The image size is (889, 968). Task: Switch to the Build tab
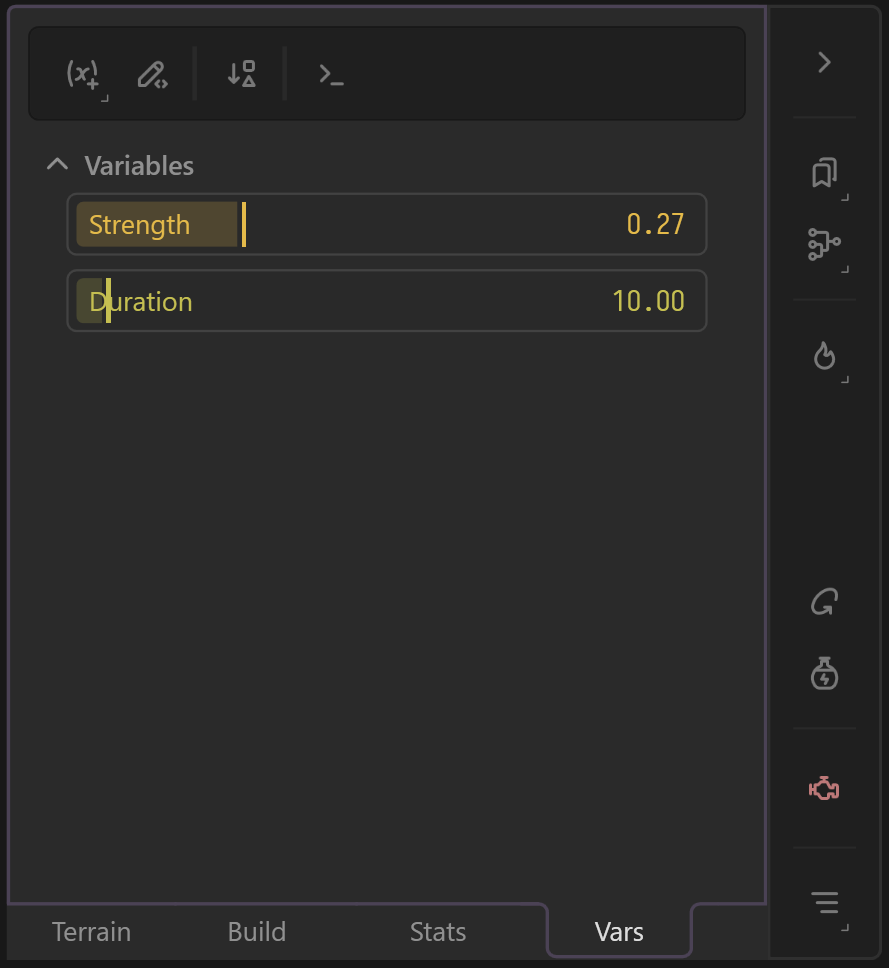[257, 932]
